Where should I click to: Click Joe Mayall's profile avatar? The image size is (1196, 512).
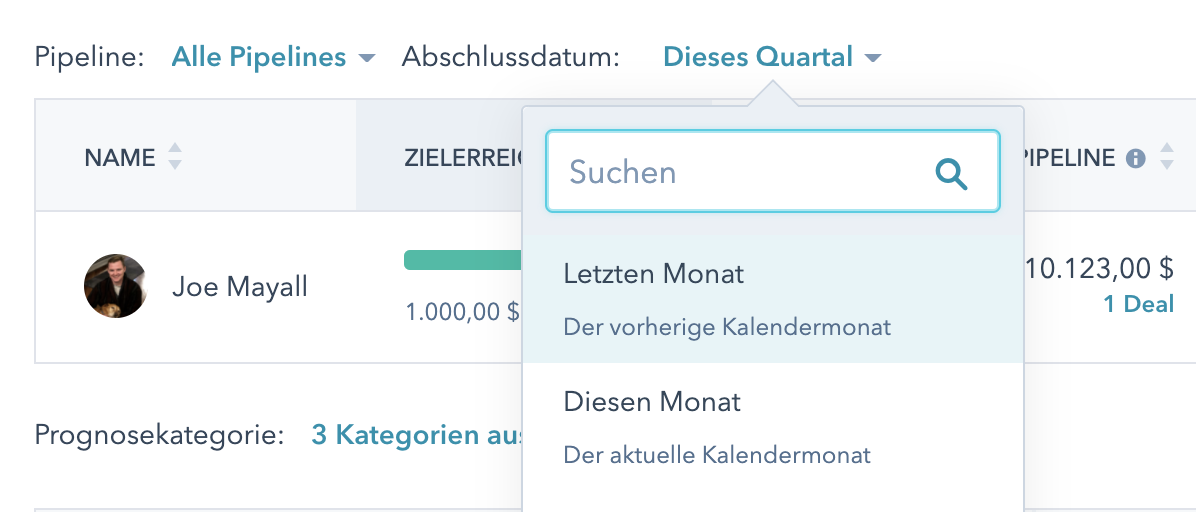(x=115, y=286)
